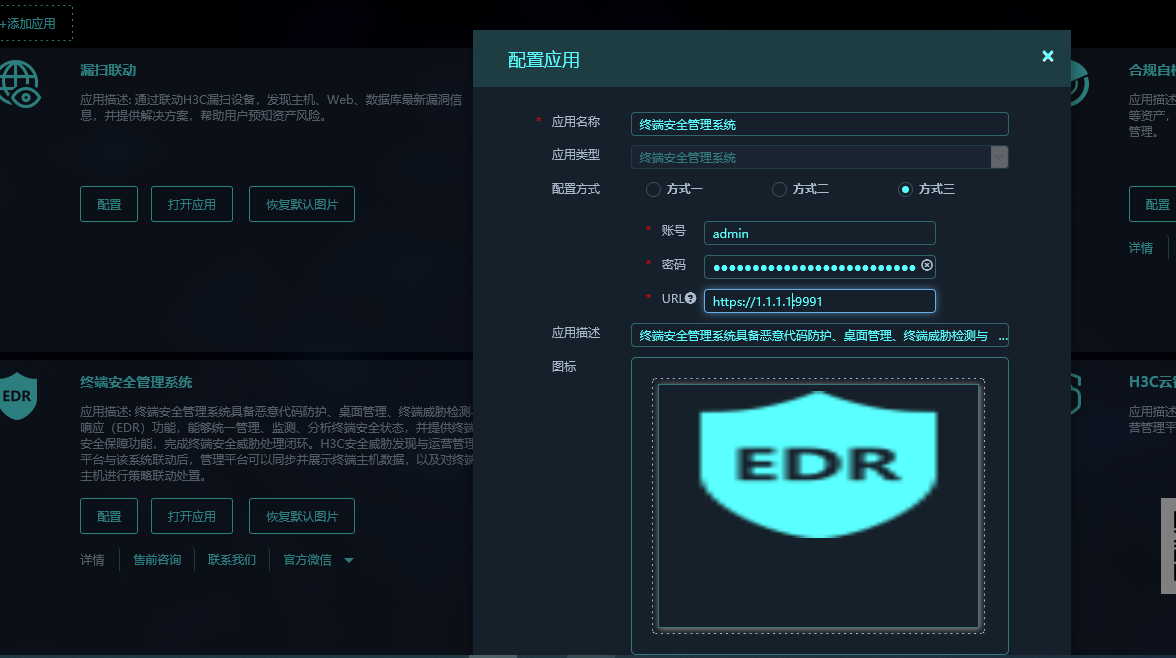The width and height of the screenshot is (1176, 658).
Task: Click the 应用名称 input field
Action: 820,124
